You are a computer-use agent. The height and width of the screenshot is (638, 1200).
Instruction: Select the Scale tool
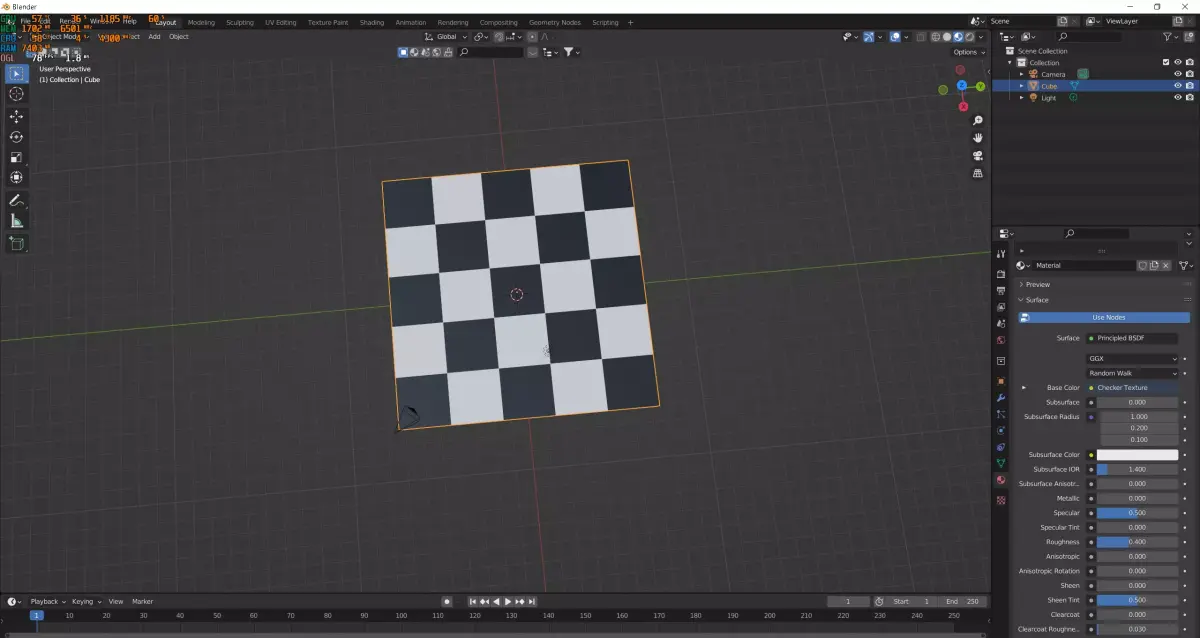tap(16, 157)
